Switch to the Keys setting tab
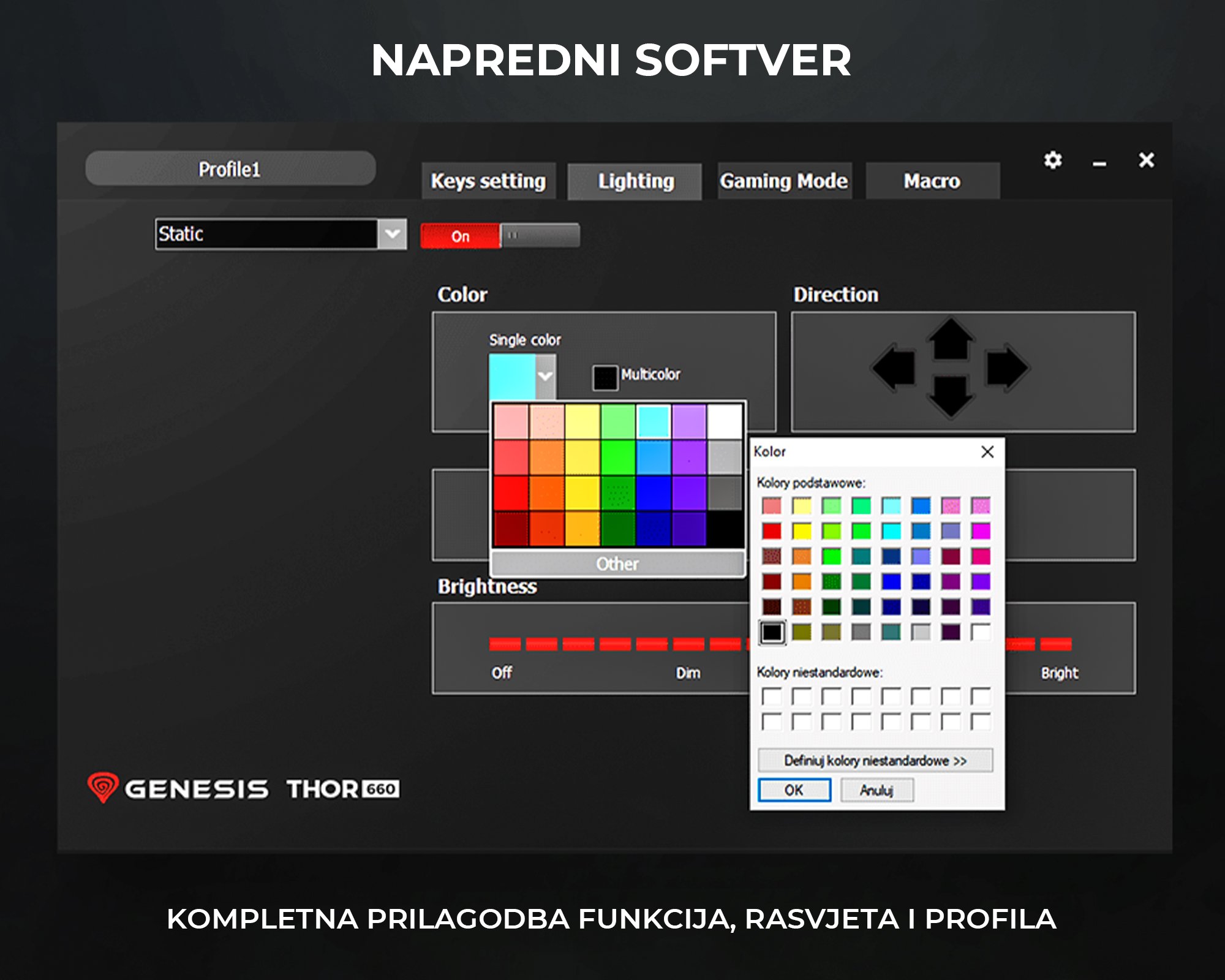This screenshot has width=1225, height=980. [x=488, y=181]
